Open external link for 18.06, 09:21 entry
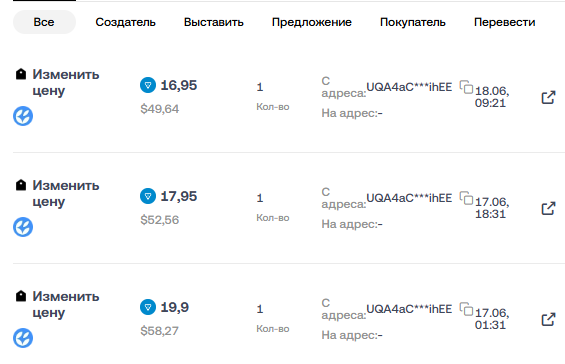Viewport: 565px width, 364px height. 548,97
